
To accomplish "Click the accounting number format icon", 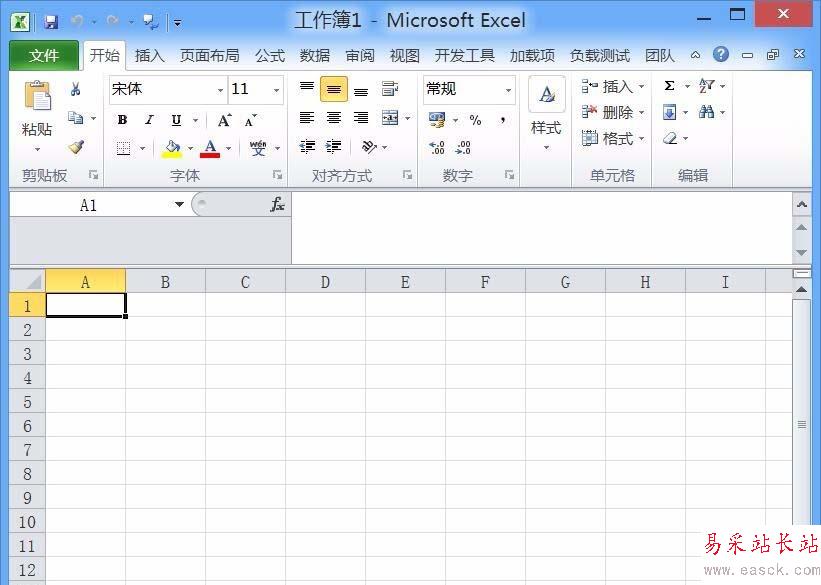I will (x=436, y=120).
